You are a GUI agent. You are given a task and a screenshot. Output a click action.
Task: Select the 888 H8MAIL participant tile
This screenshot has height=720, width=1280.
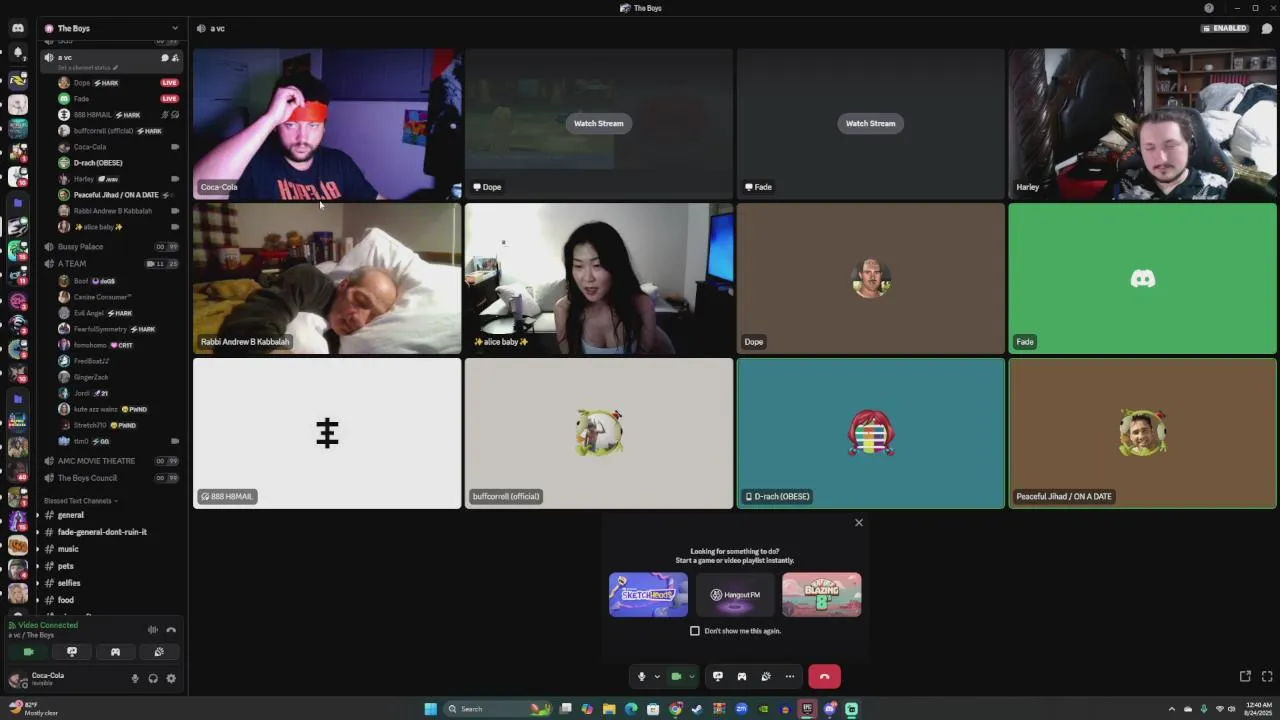click(327, 433)
